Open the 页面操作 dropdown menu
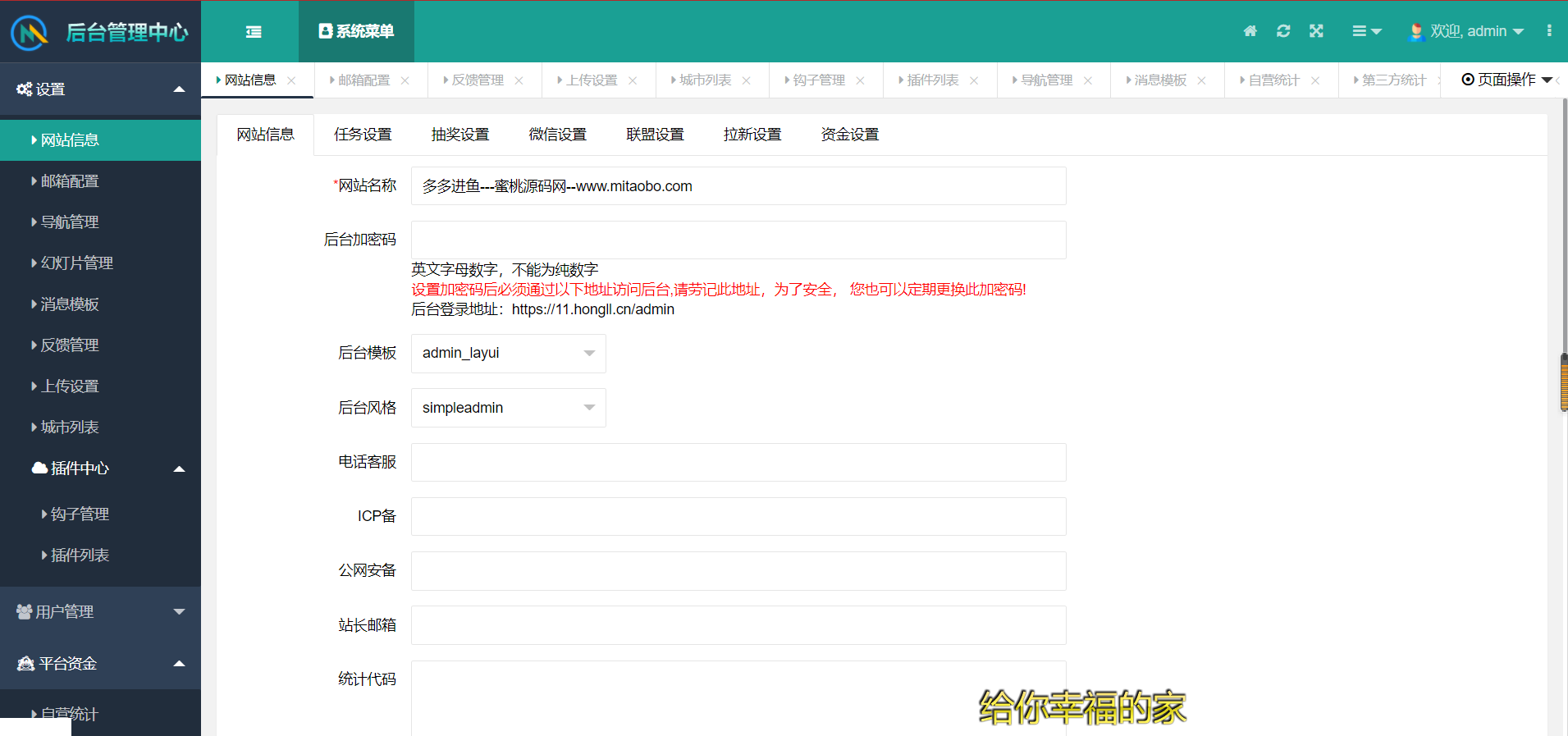1568x736 pixels. 1506,80
